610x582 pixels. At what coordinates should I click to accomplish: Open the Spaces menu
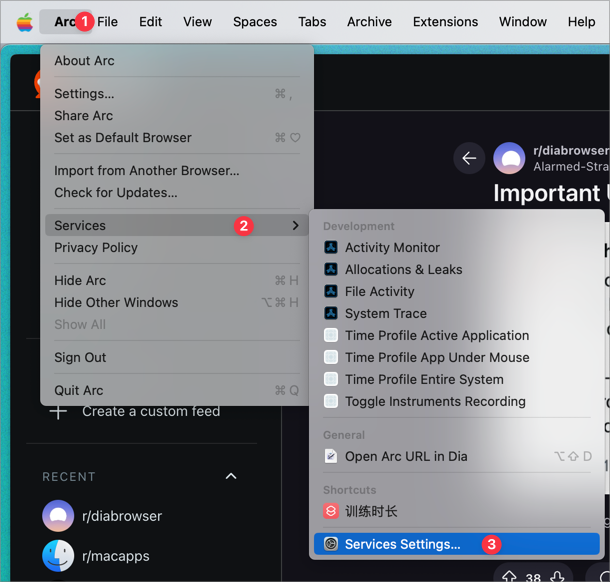coord(255,22)
